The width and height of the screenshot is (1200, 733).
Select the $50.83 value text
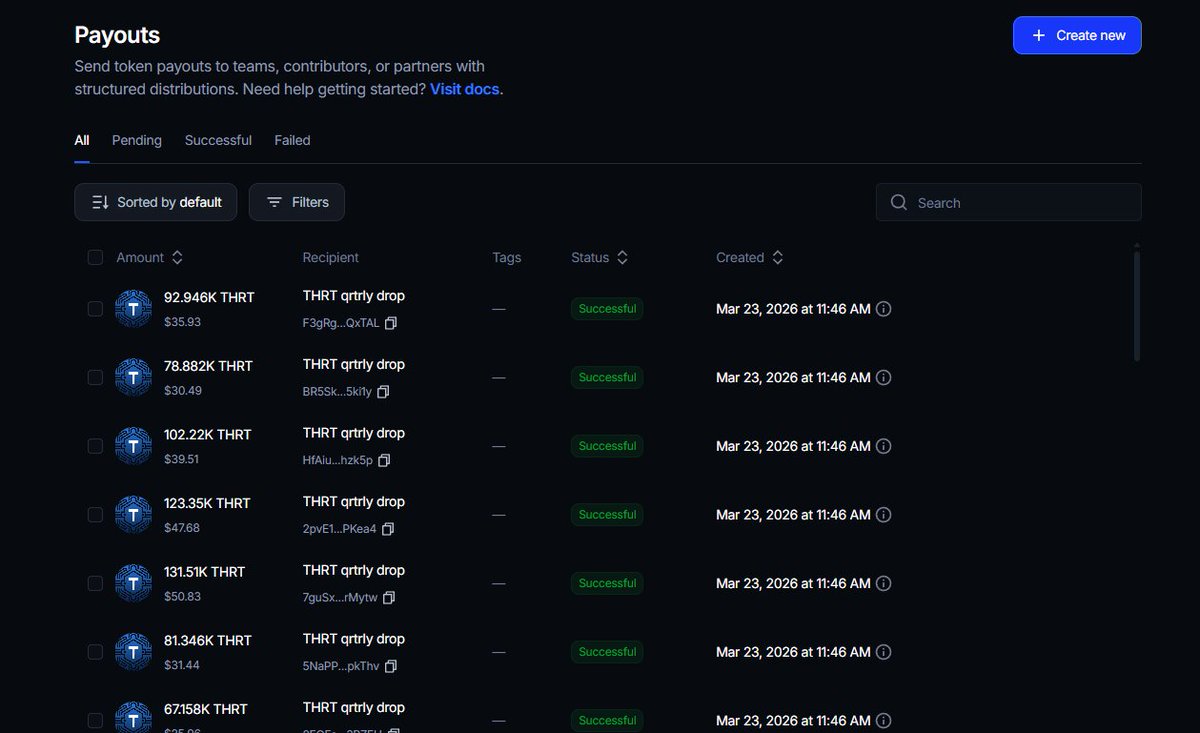click(x=182, y=596)
